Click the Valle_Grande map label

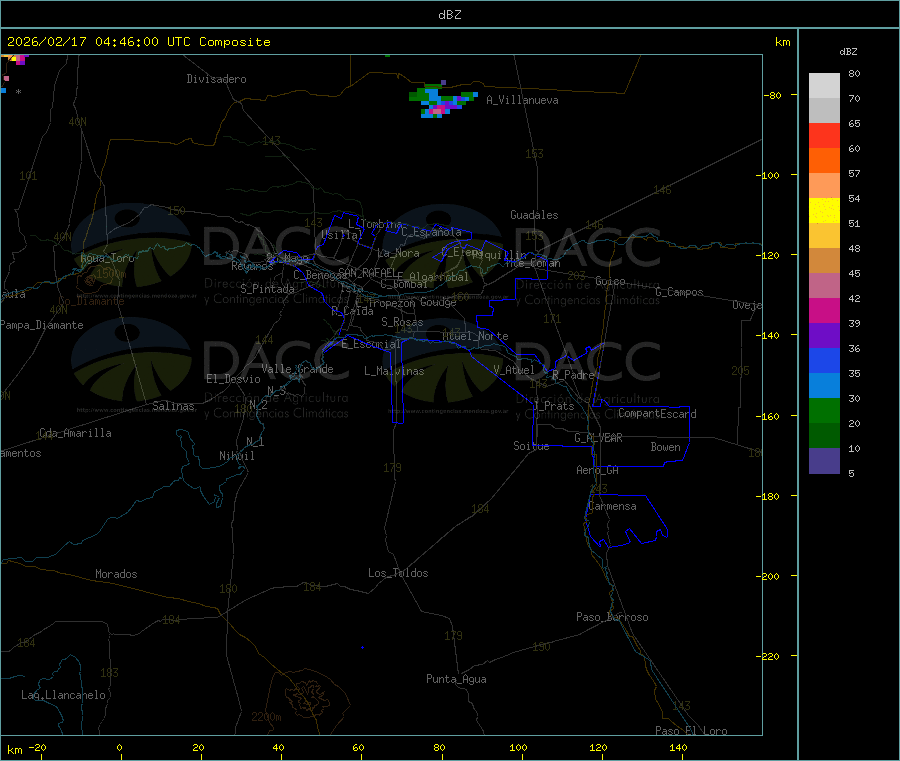pyautogui.click(x=297, y=369)
